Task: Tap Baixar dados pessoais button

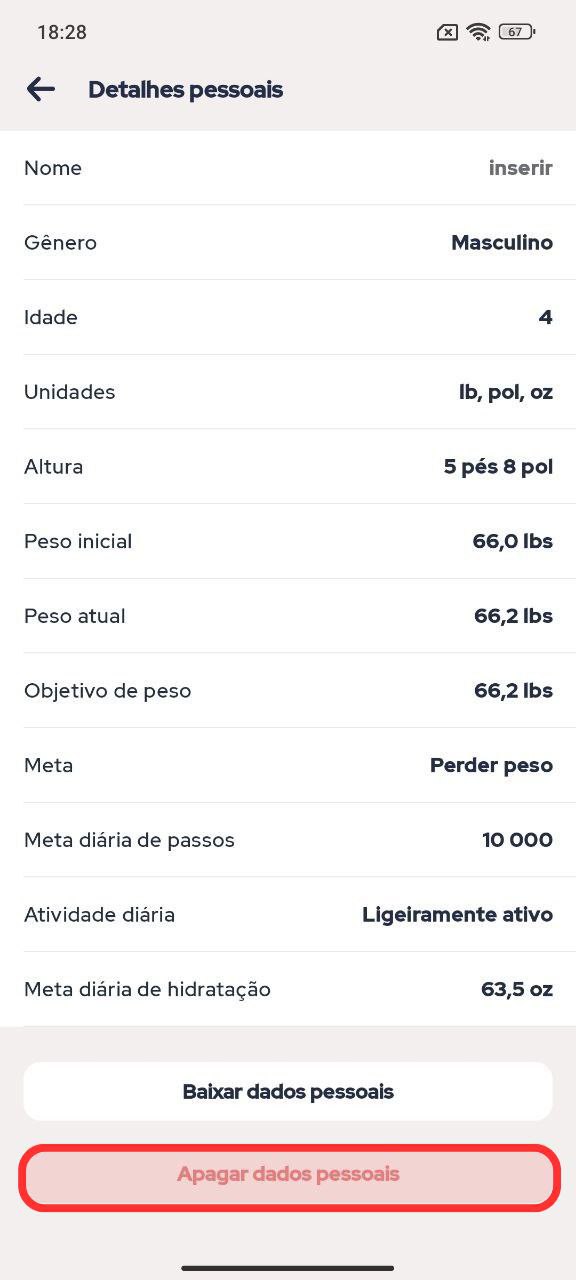Action: coord(288,1091)
